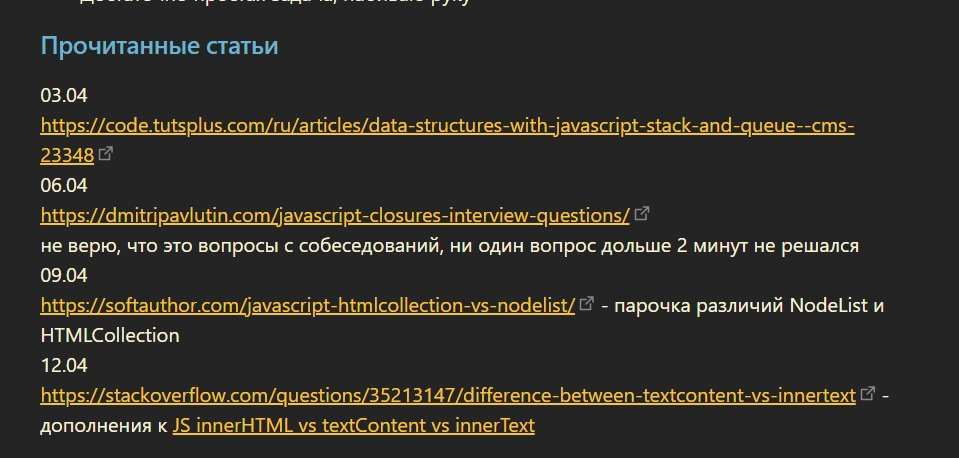Click the Прочитанные статьи heading

point(159,46)
